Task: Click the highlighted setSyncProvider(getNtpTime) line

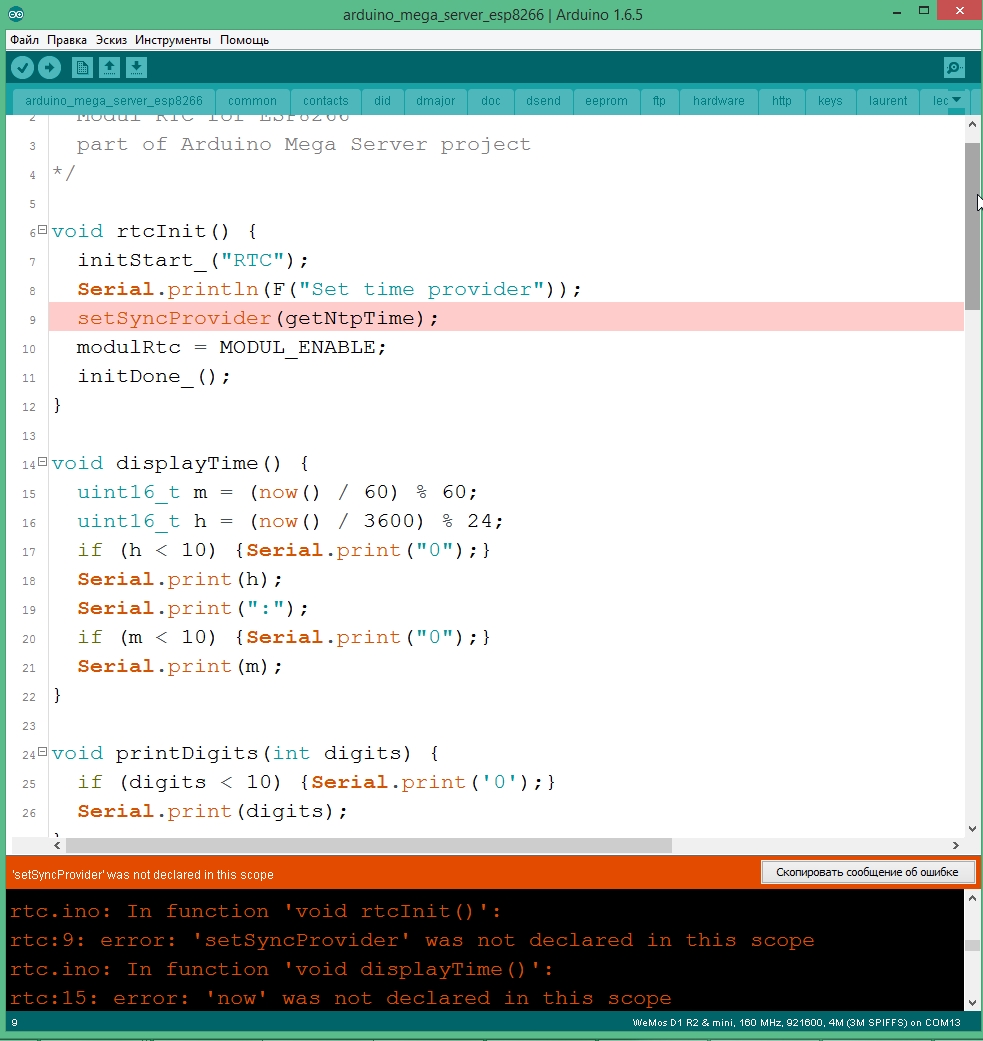Action: 506,318
